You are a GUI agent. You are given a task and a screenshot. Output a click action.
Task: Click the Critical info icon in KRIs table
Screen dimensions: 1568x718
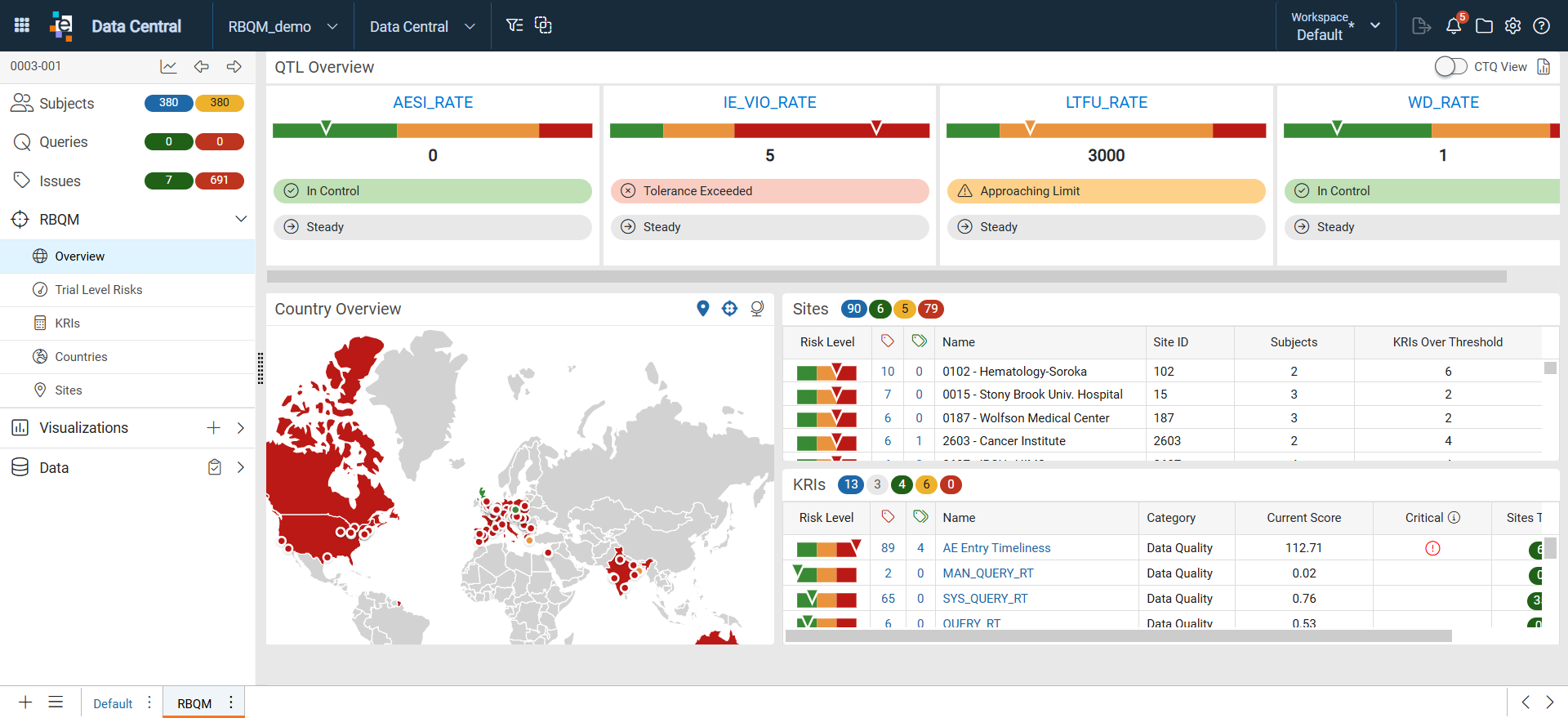click(x=1454, y=517)
